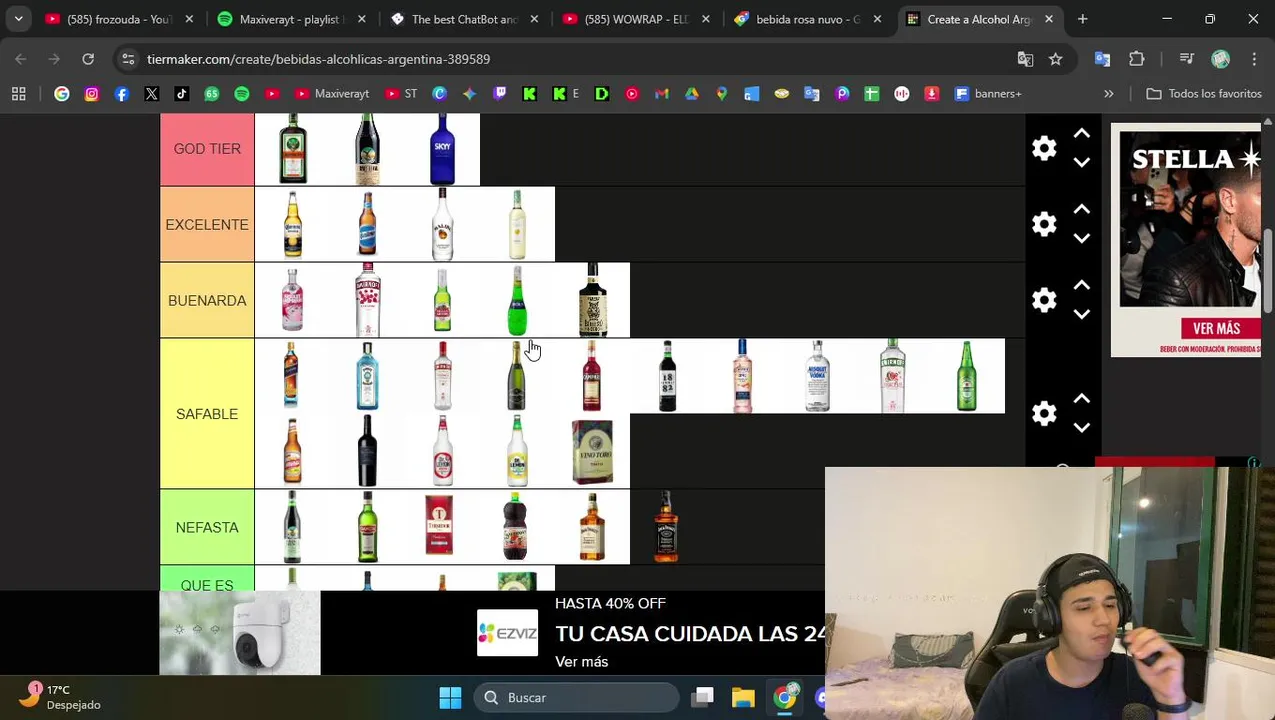Expand hidden bookmarks chevron

[1108, 93]
